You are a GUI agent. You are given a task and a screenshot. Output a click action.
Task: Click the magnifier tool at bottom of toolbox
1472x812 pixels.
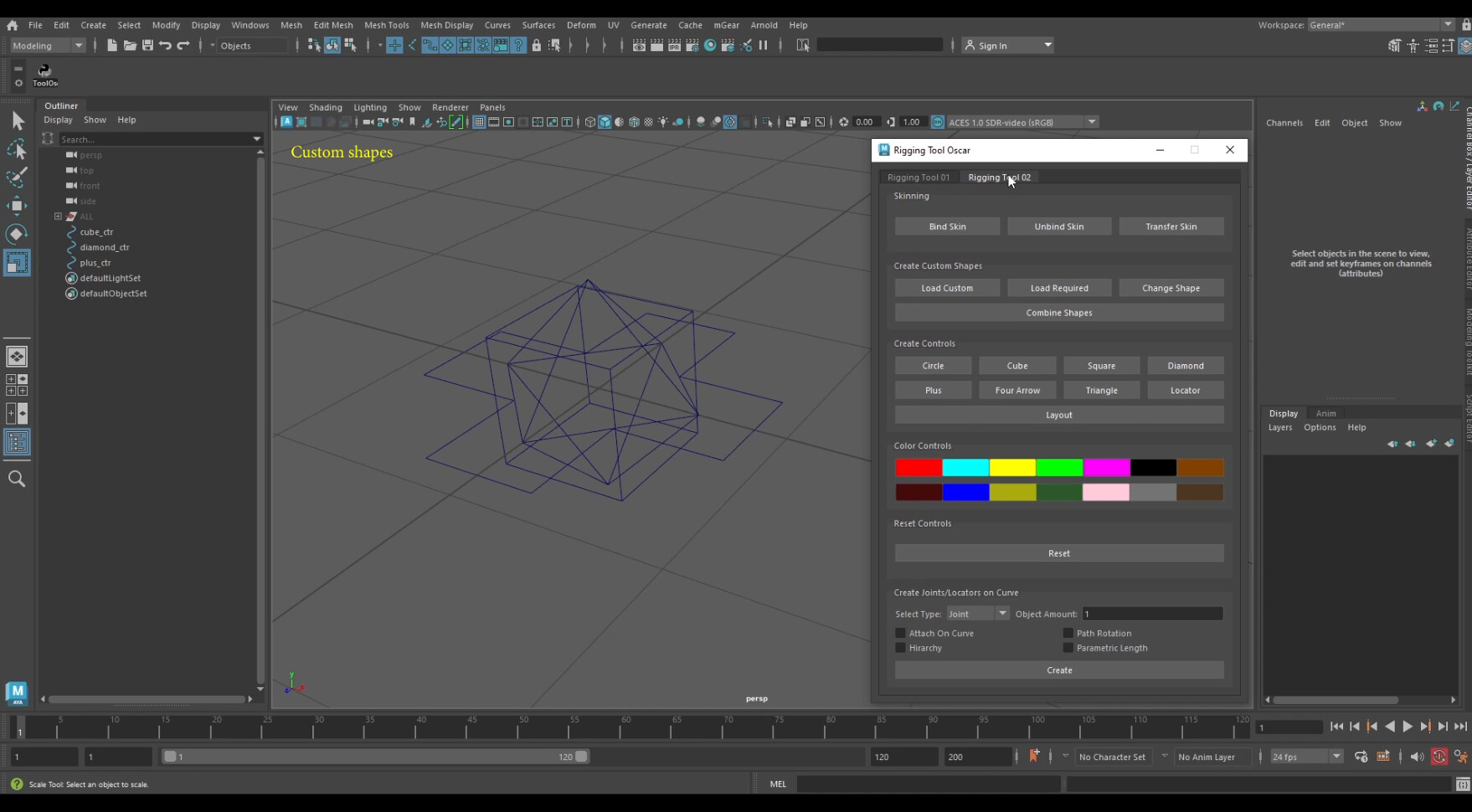pos(17,478)
